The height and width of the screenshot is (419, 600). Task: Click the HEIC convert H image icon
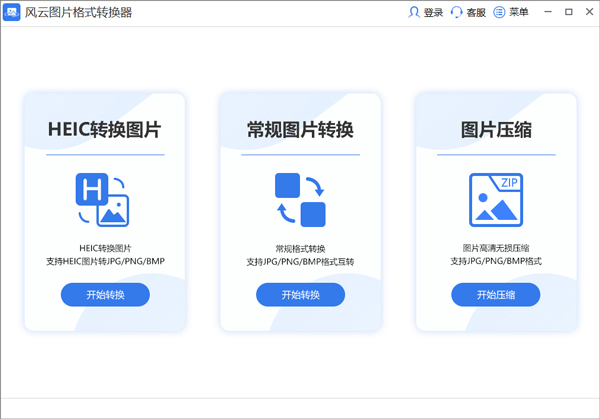point(102,200)
